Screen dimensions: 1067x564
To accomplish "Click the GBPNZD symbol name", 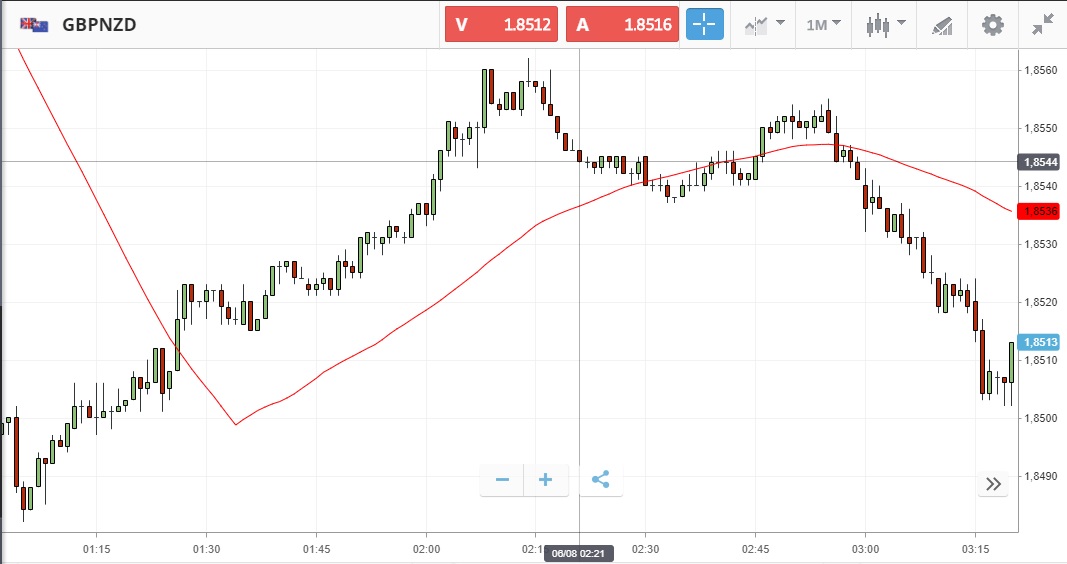I will click(99, 25).
